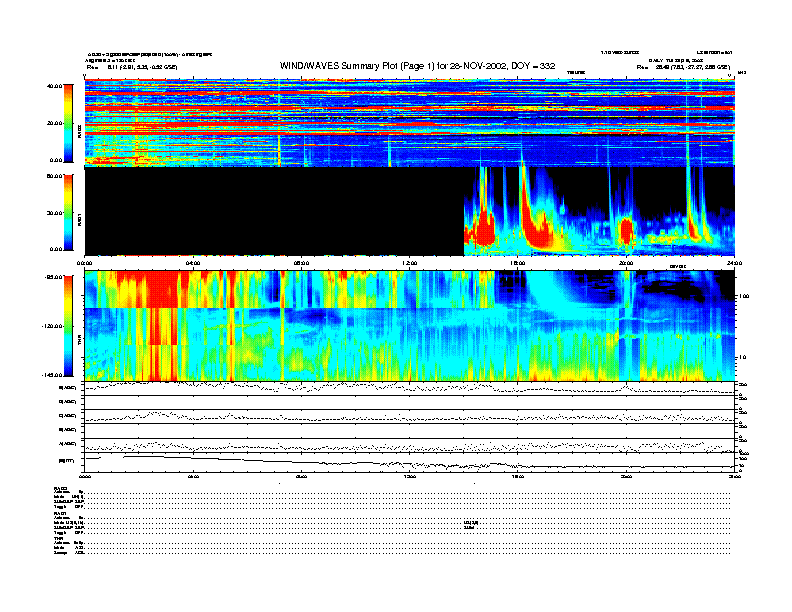Click the 20.00 label on RAD2 scale
The height and width of the screenshot is (612, 792).
click(55, 123)
